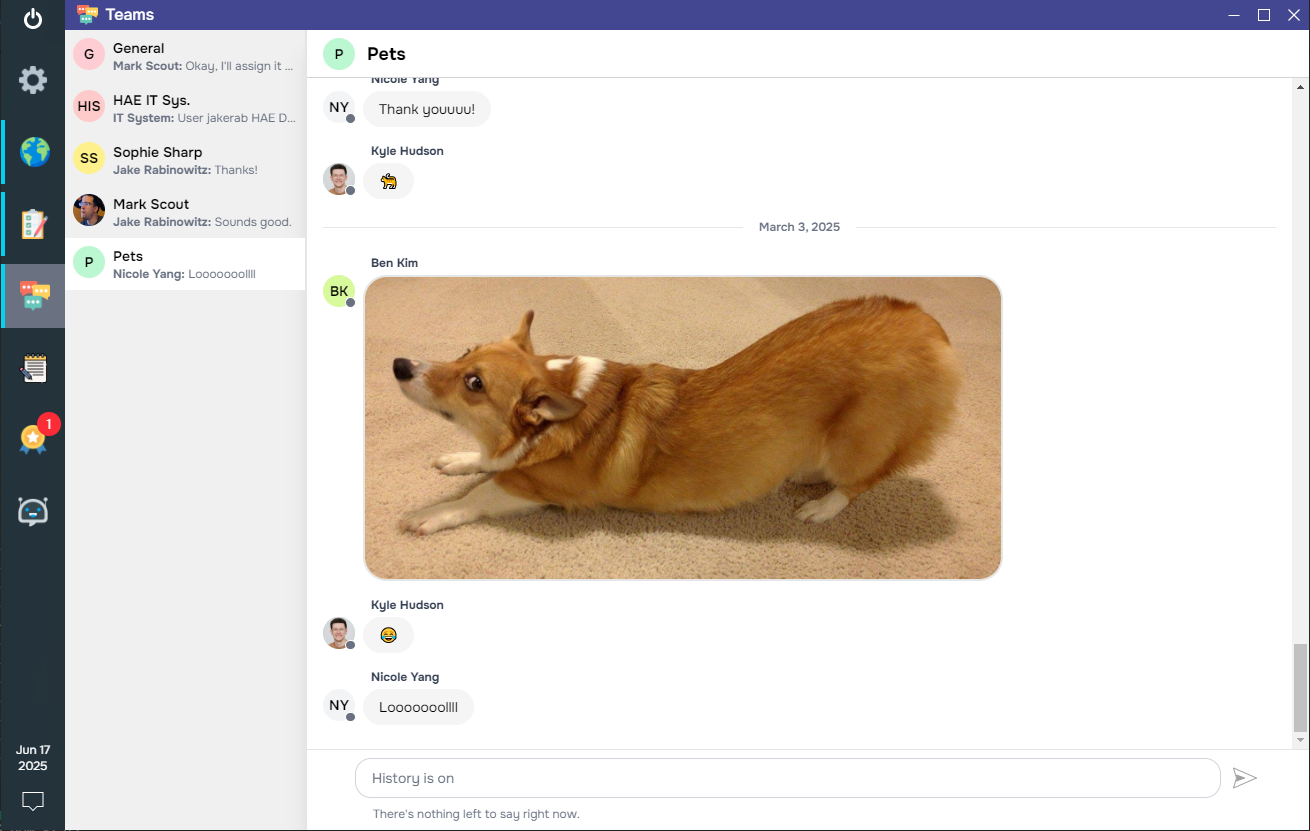Click the scrollbar down arrow
This screenshot has width=1310, height=831.
pos(1300,741)
